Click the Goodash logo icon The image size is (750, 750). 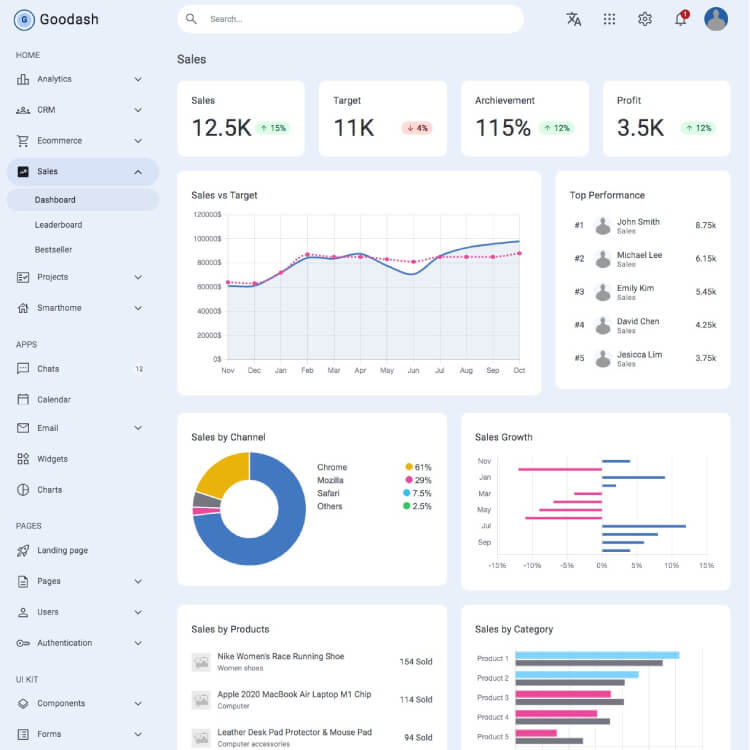(24, 19)
